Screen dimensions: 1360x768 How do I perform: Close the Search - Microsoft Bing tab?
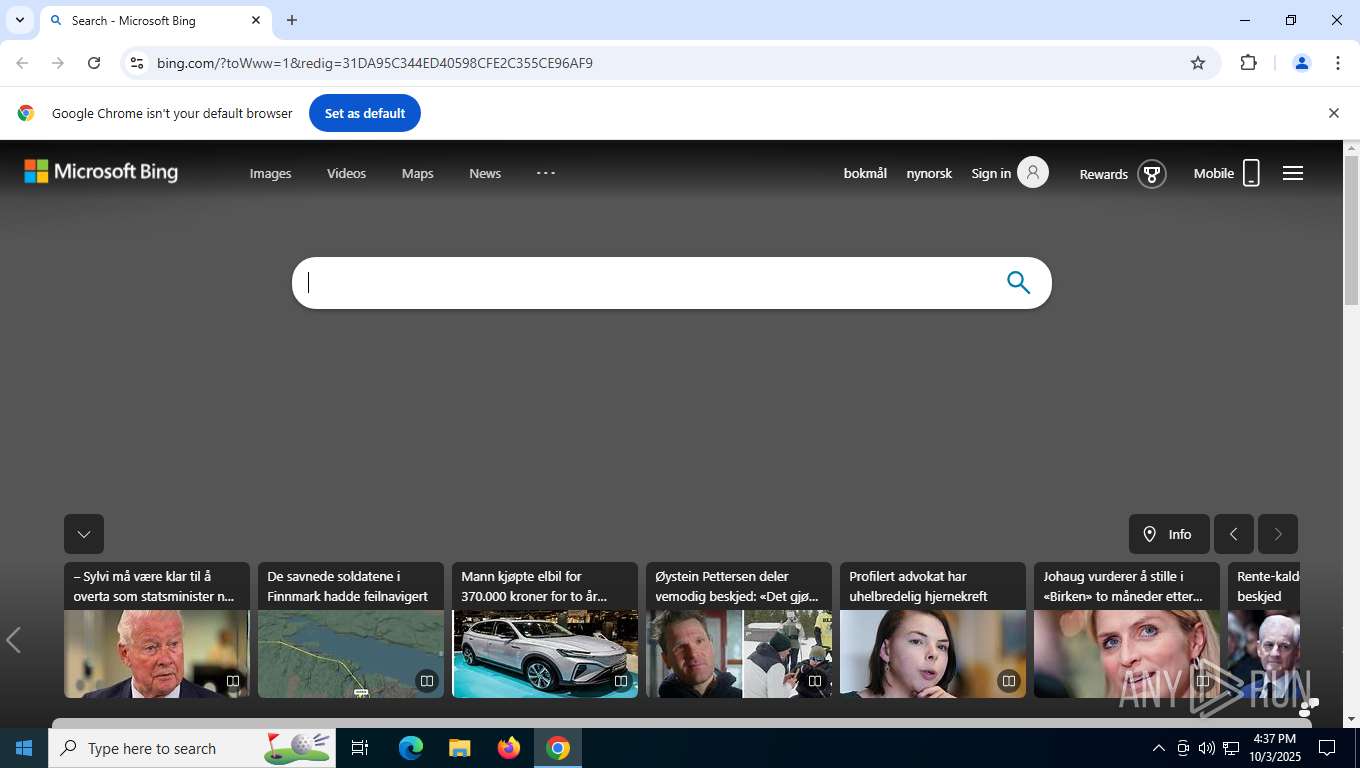tap(256, 20)
